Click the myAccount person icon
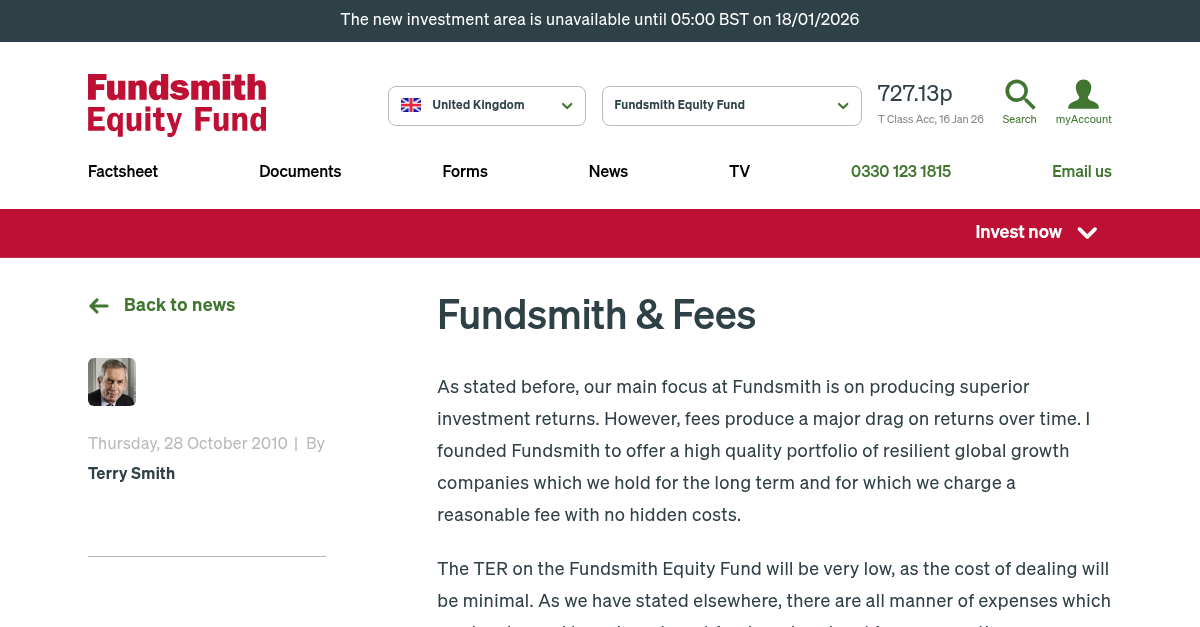Screen dimensions: 1200x627 tap(1083, 93)
